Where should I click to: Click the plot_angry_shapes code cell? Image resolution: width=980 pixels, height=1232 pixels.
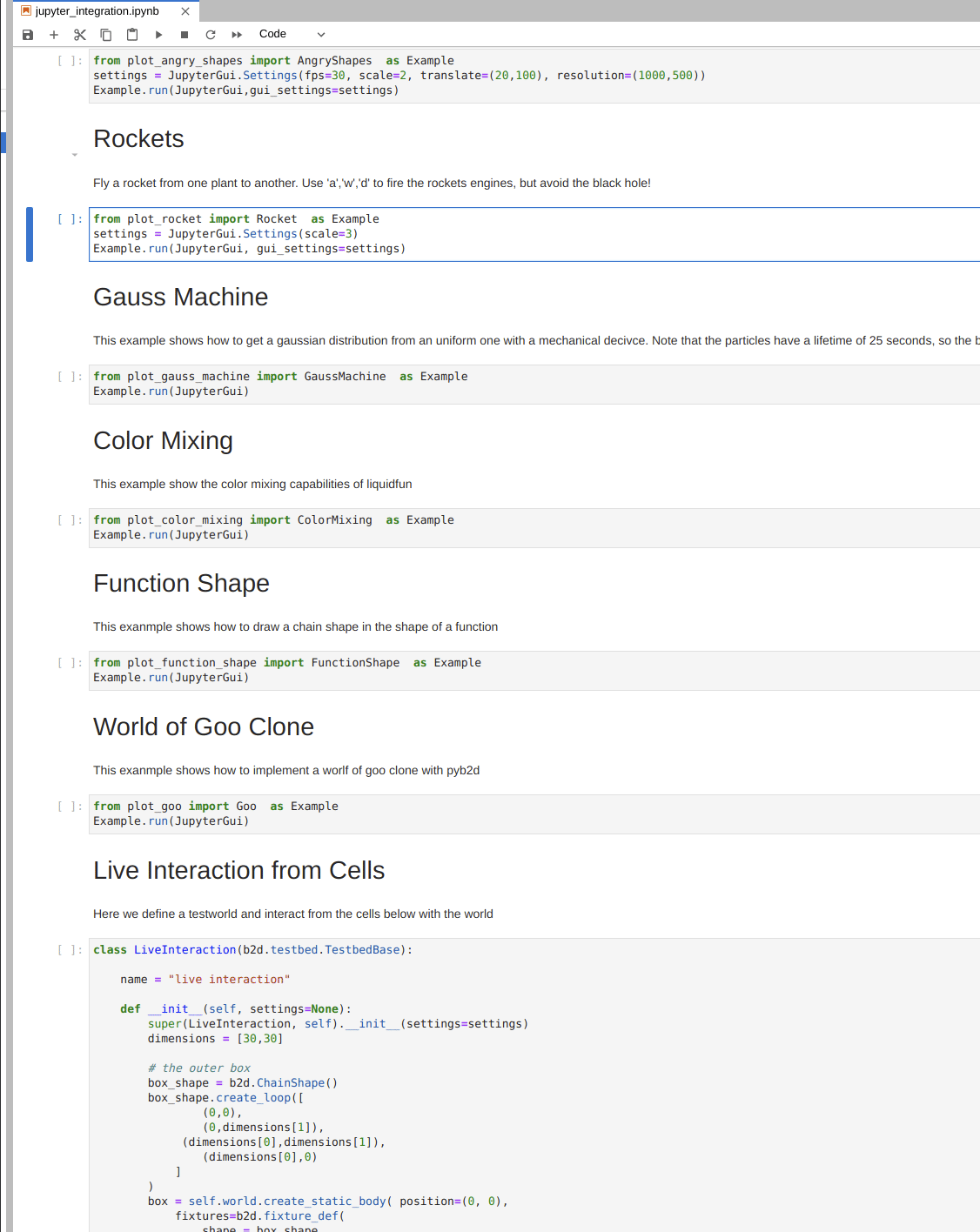click(x=534, y=76)
